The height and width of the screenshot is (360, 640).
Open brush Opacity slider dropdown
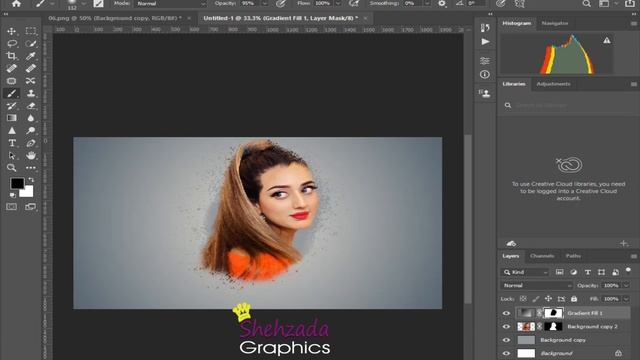click(264, 4)
